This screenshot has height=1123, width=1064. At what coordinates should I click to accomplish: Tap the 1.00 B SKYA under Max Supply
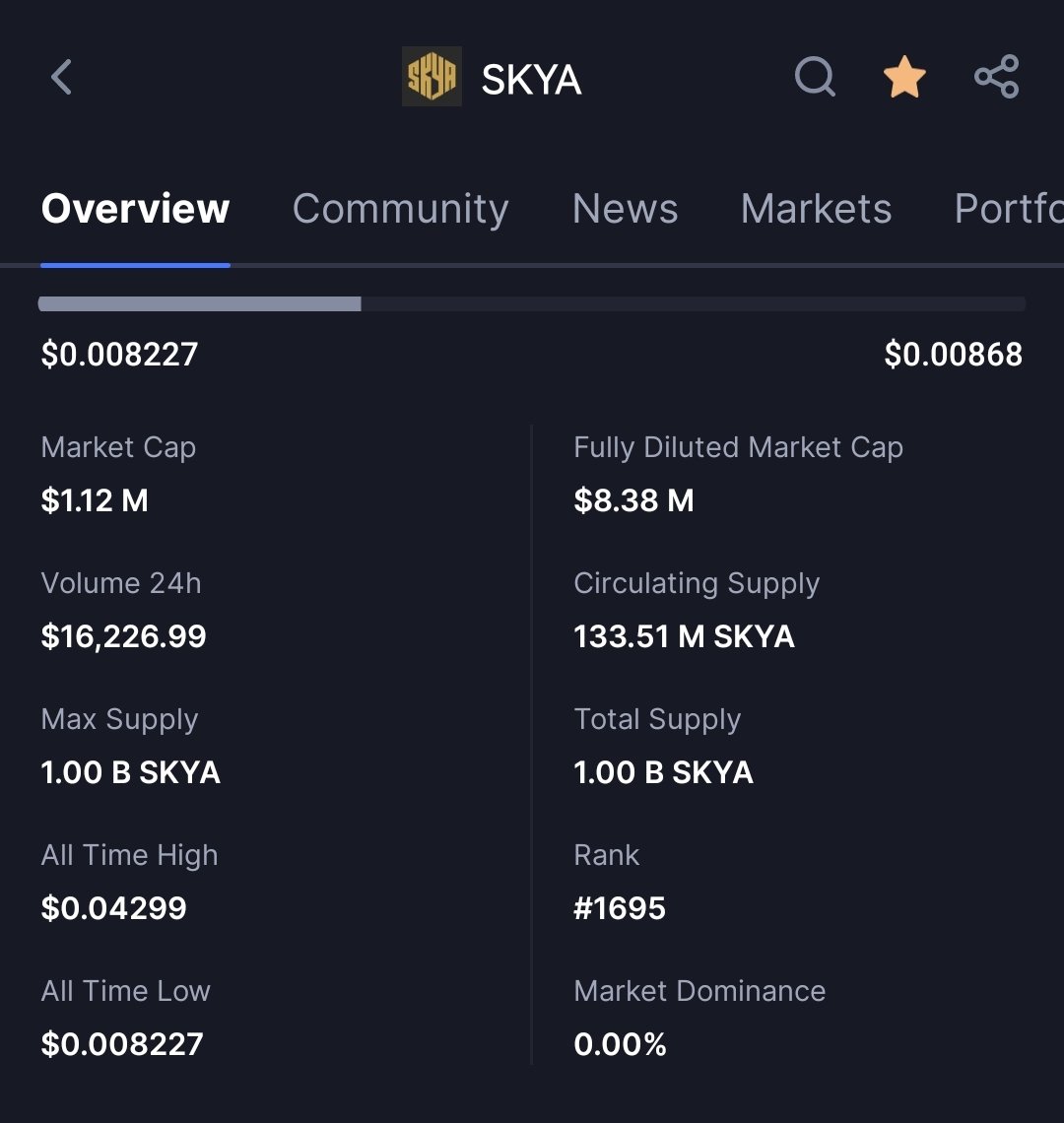click(x=130, y=772)
